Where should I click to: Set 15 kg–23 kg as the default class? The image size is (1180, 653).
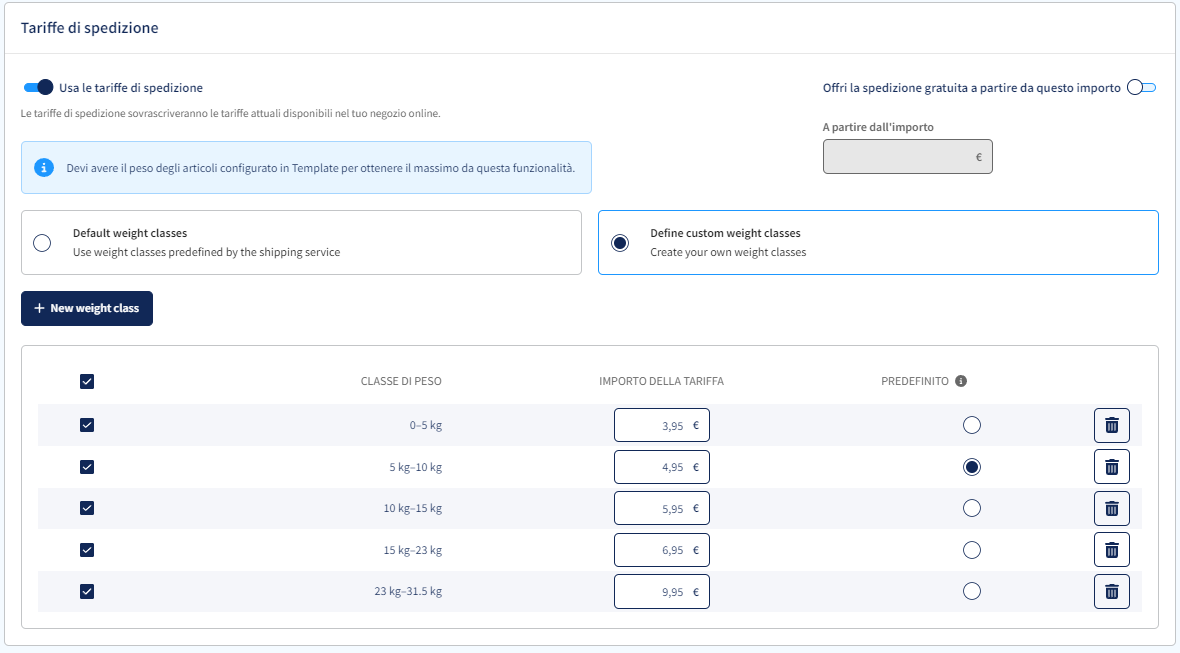pyautogui.click(x=972, y=550)
